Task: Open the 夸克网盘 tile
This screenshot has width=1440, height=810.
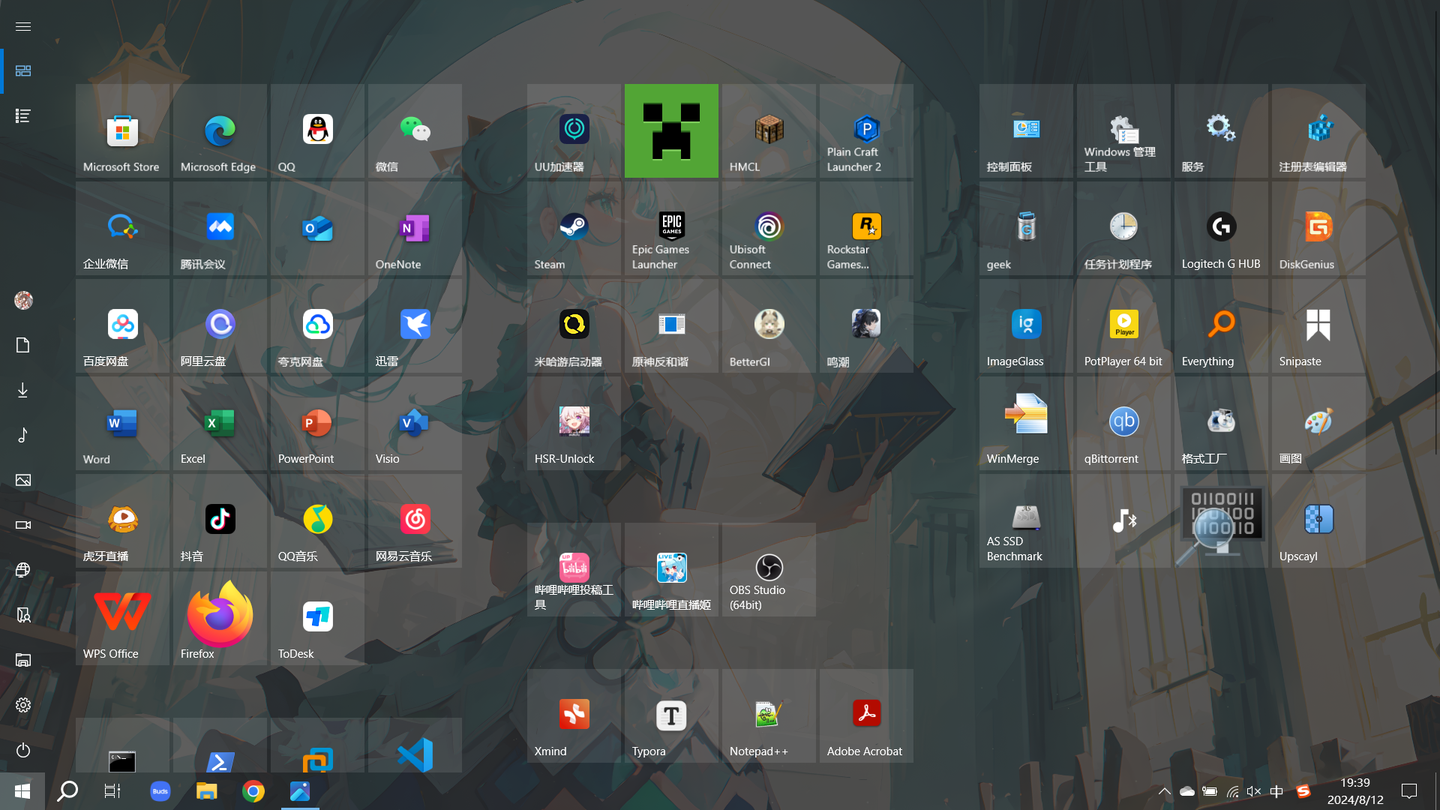Action: [317, 326]
